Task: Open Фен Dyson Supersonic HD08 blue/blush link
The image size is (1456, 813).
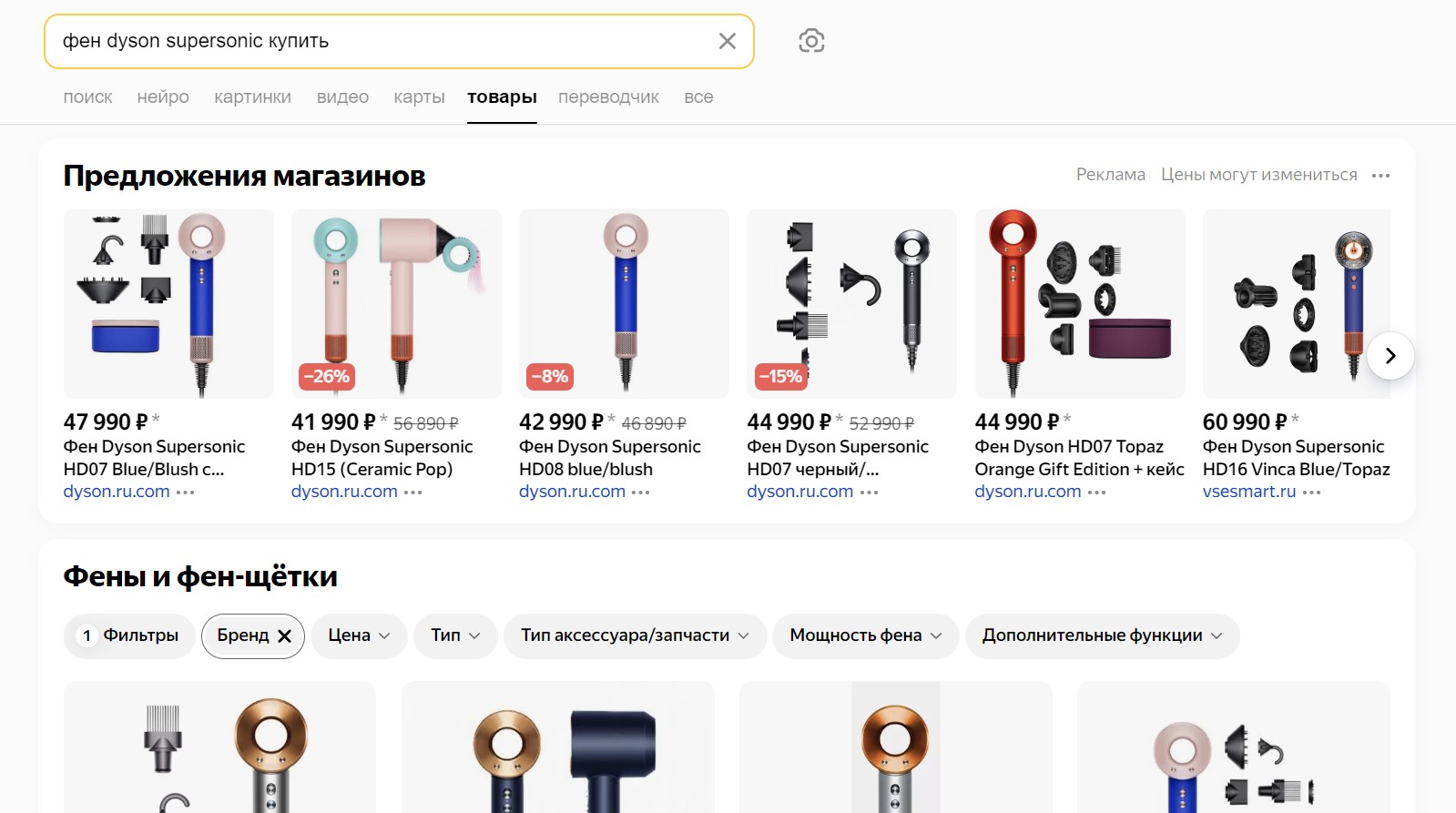Action: pyautogui.click(x=609, y=458)
